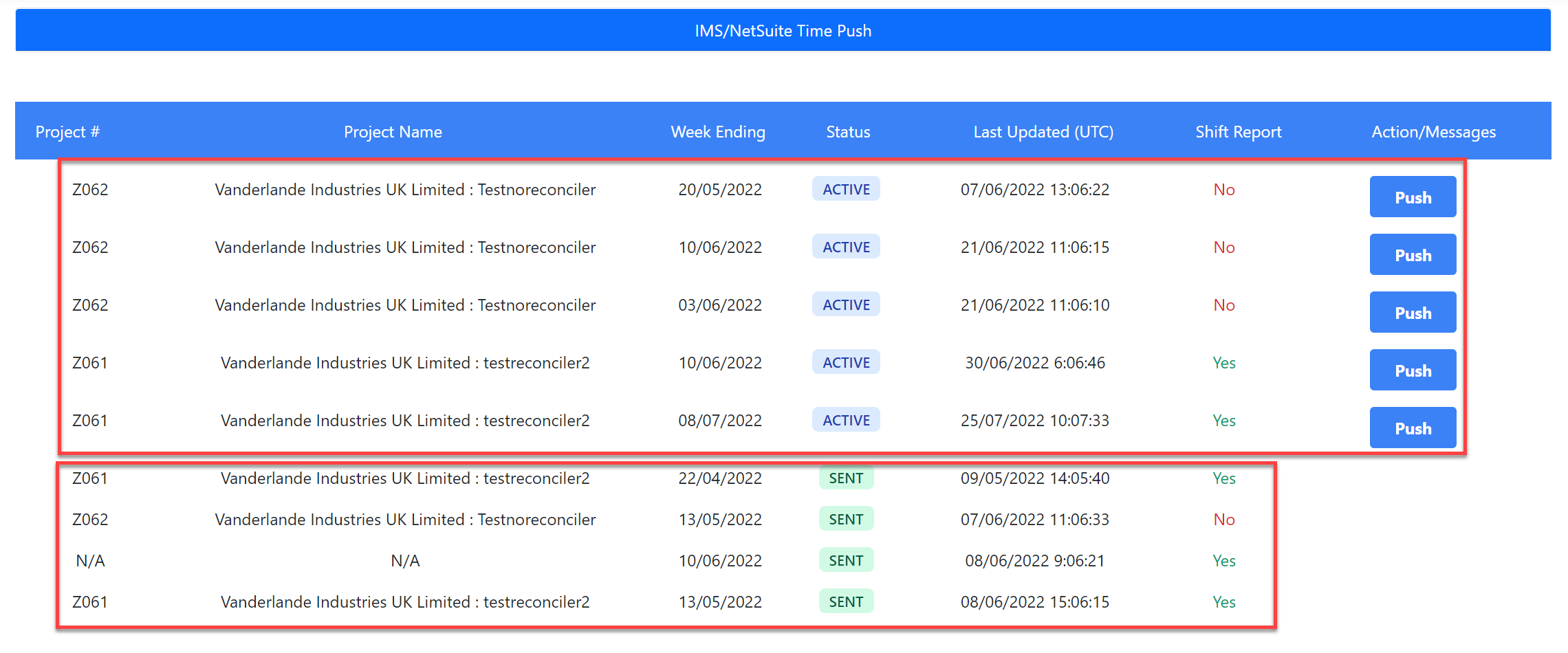1568x653 pixels.
Task: Click testreconciler2 project name for week 08/07/2022
Action: 405,421
